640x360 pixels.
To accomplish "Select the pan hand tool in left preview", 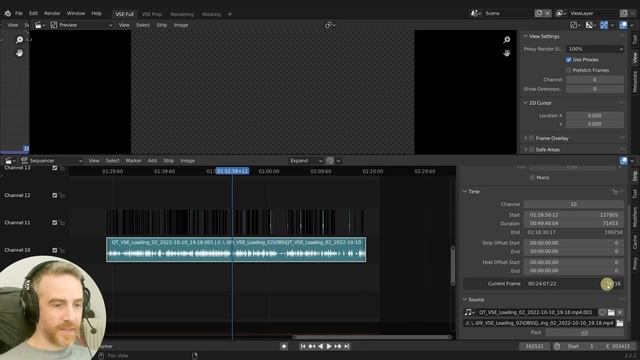I will [19, 53].
